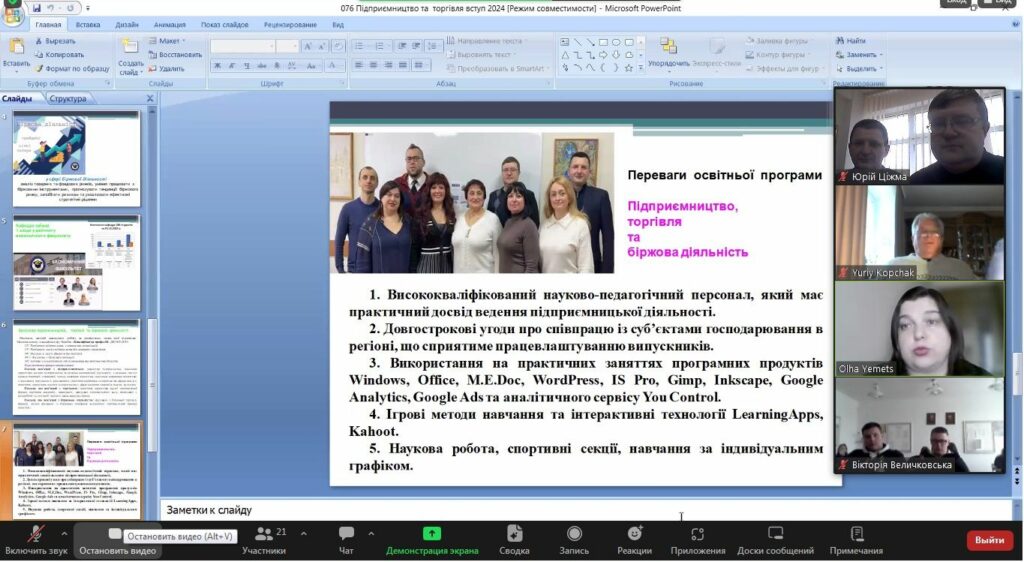The height and width of the screenshot is (562, 1024).
Task: Stop camera with Остановить видео
Action: (117, 538)
